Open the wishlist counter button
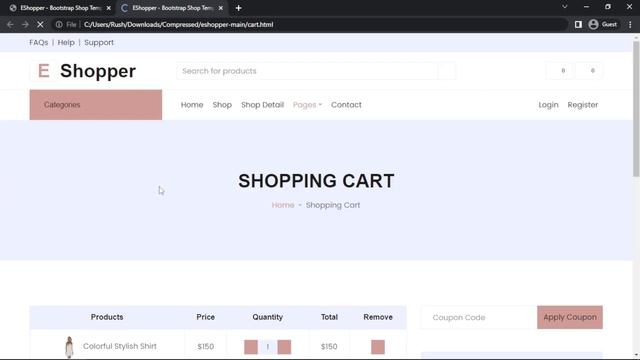This screenshot has width=640, height=360. point(560,71)
